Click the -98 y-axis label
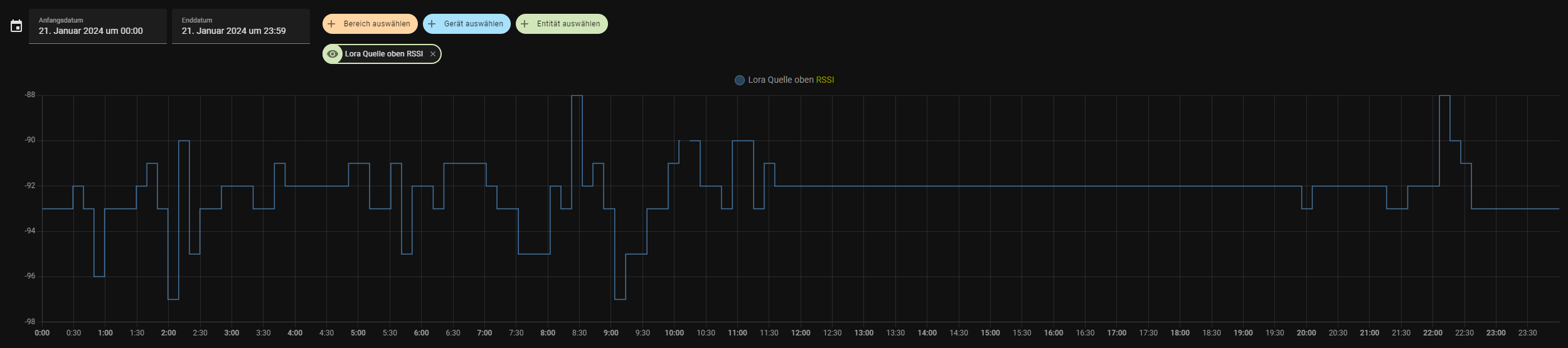 tap(30, 322)
